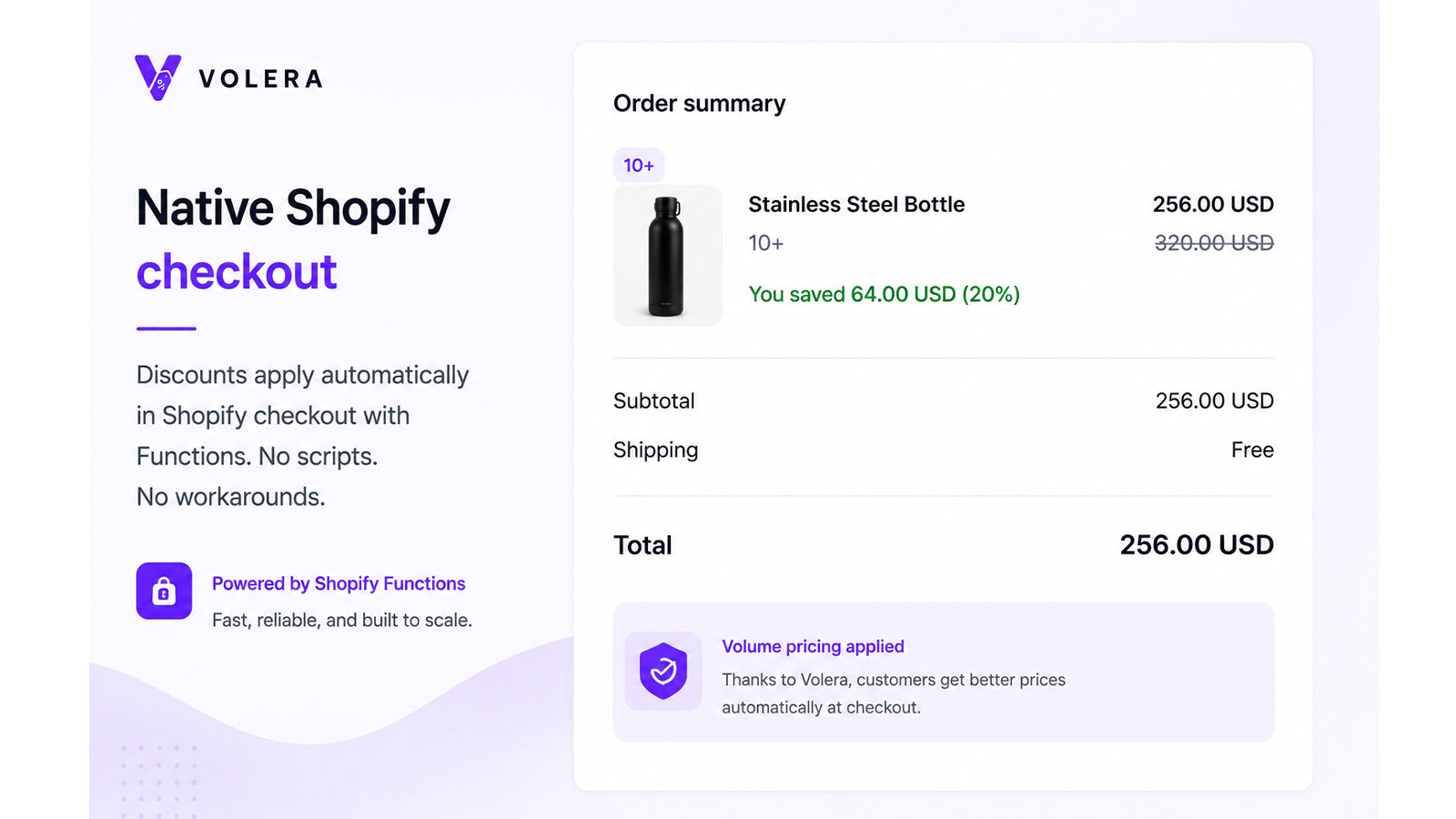Viewport: 1456px width, 819px height.
Task: Click the 10+ quantity text under product name
Action: [x=765, y=243]
